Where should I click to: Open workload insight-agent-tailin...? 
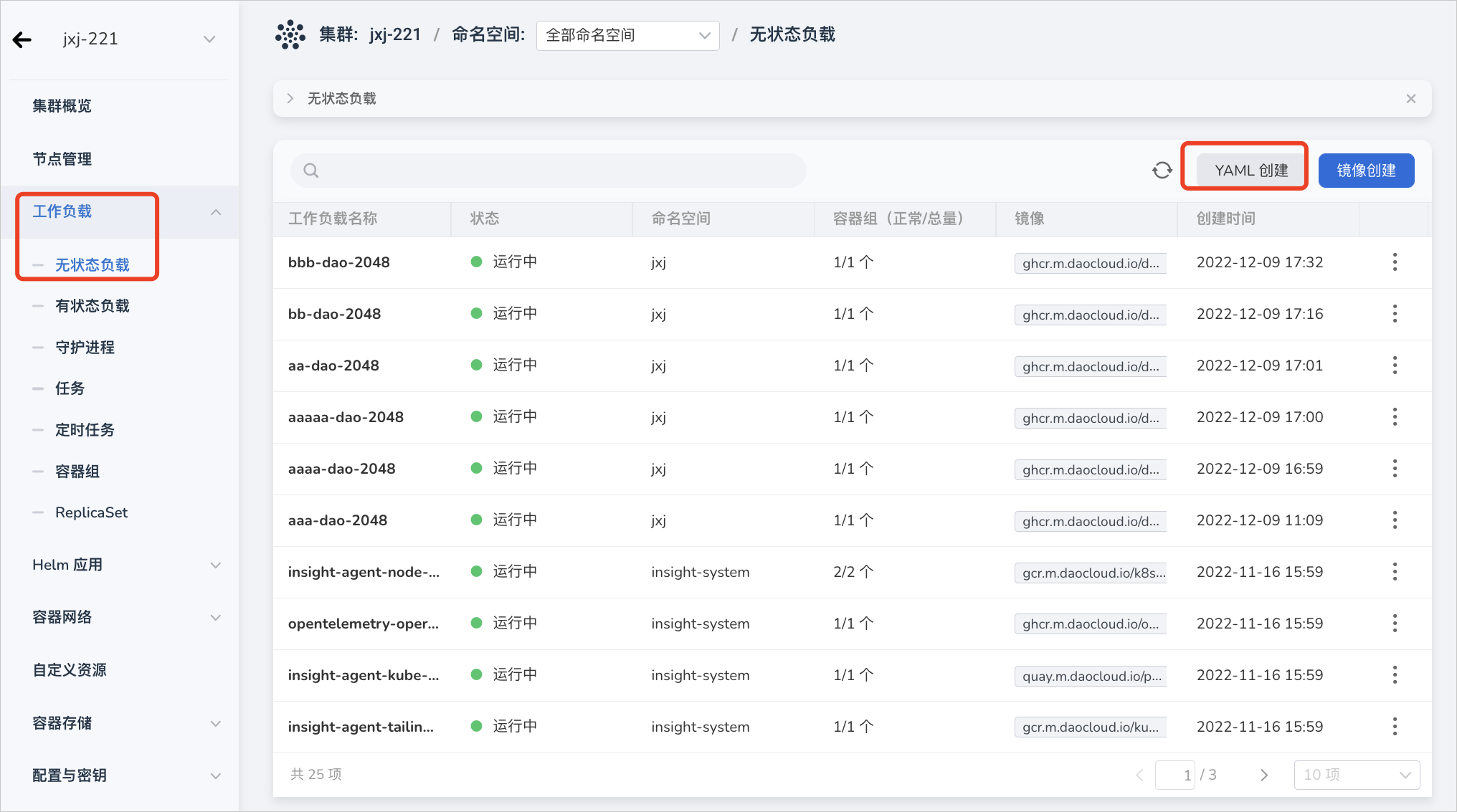click(361, 727)
